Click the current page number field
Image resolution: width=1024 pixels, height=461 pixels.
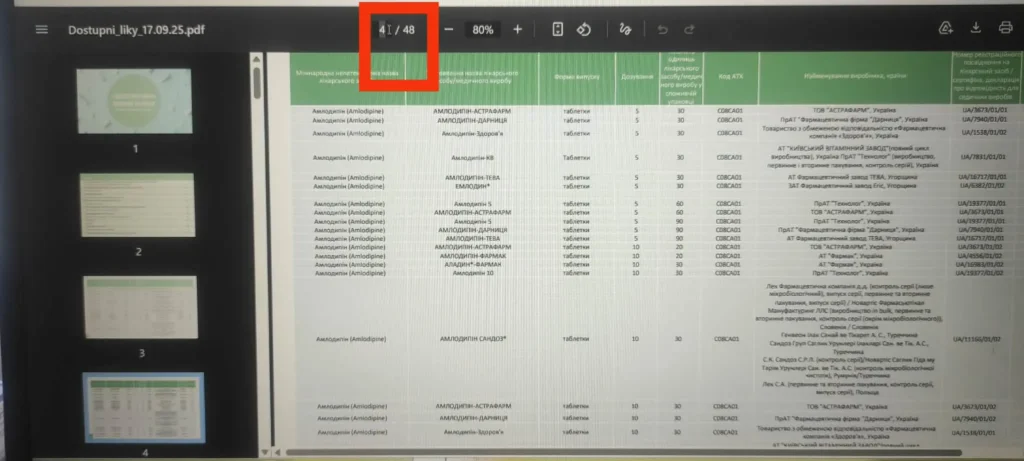click(x=383, y=29)
